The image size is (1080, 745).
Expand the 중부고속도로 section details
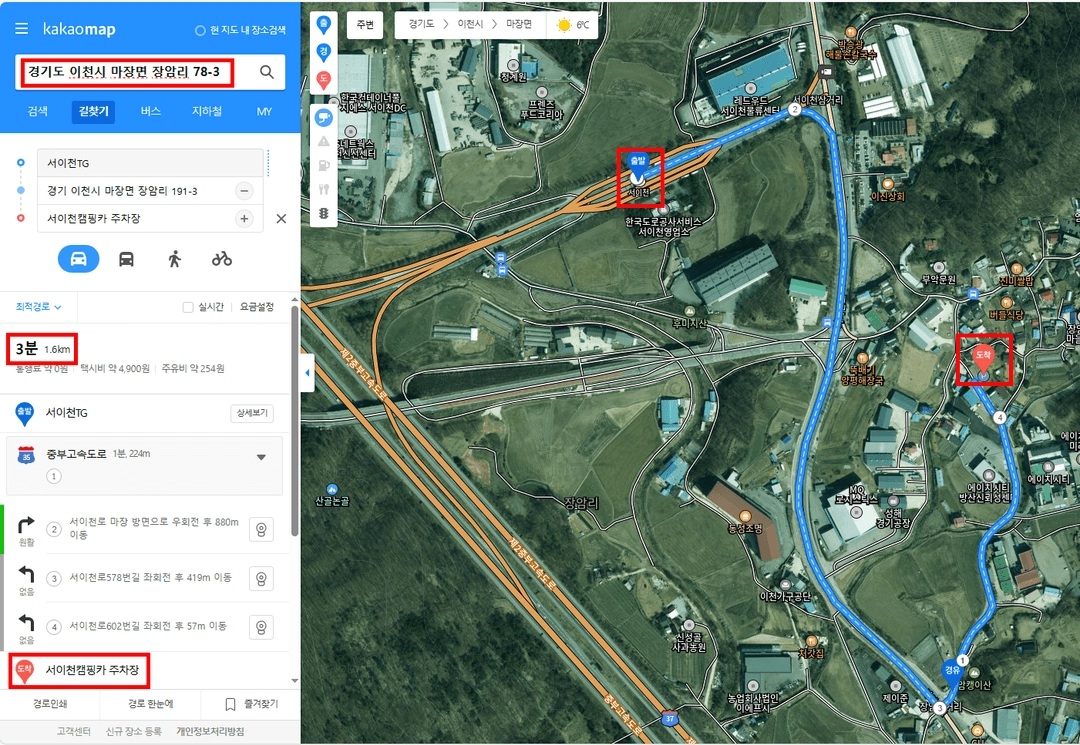tap(261, 457)
